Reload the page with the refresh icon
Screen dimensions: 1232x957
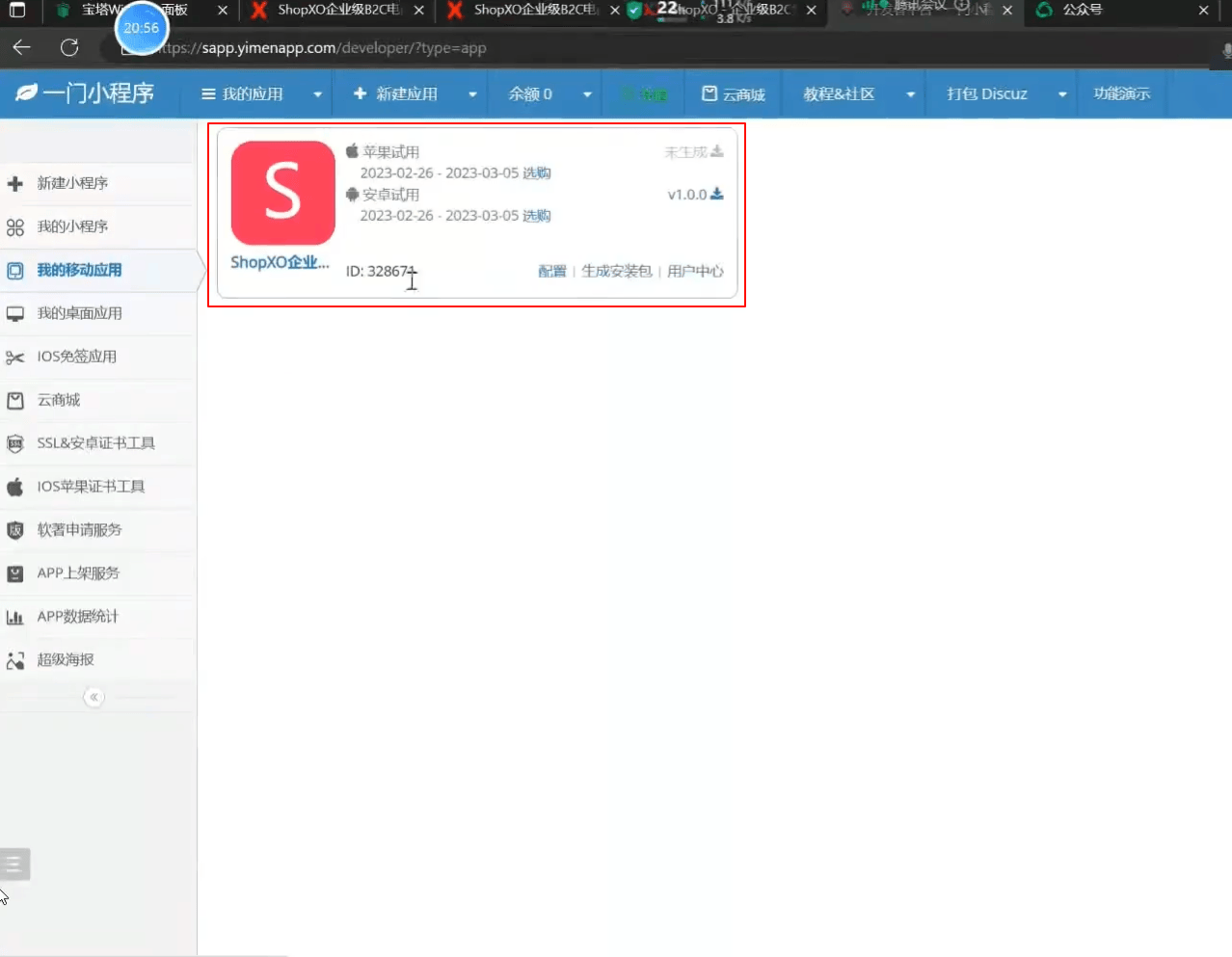click(69, 47)
